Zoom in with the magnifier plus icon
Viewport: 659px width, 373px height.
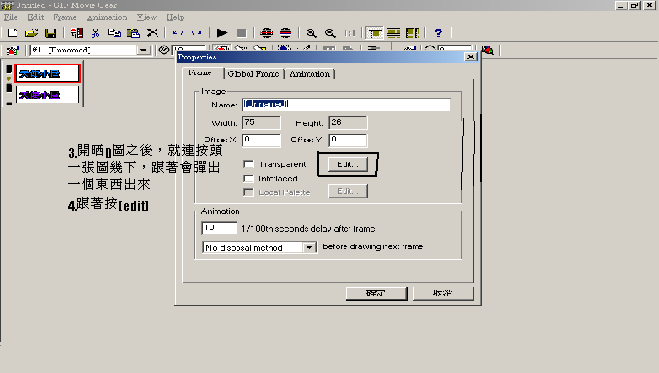tap(311, 33)
